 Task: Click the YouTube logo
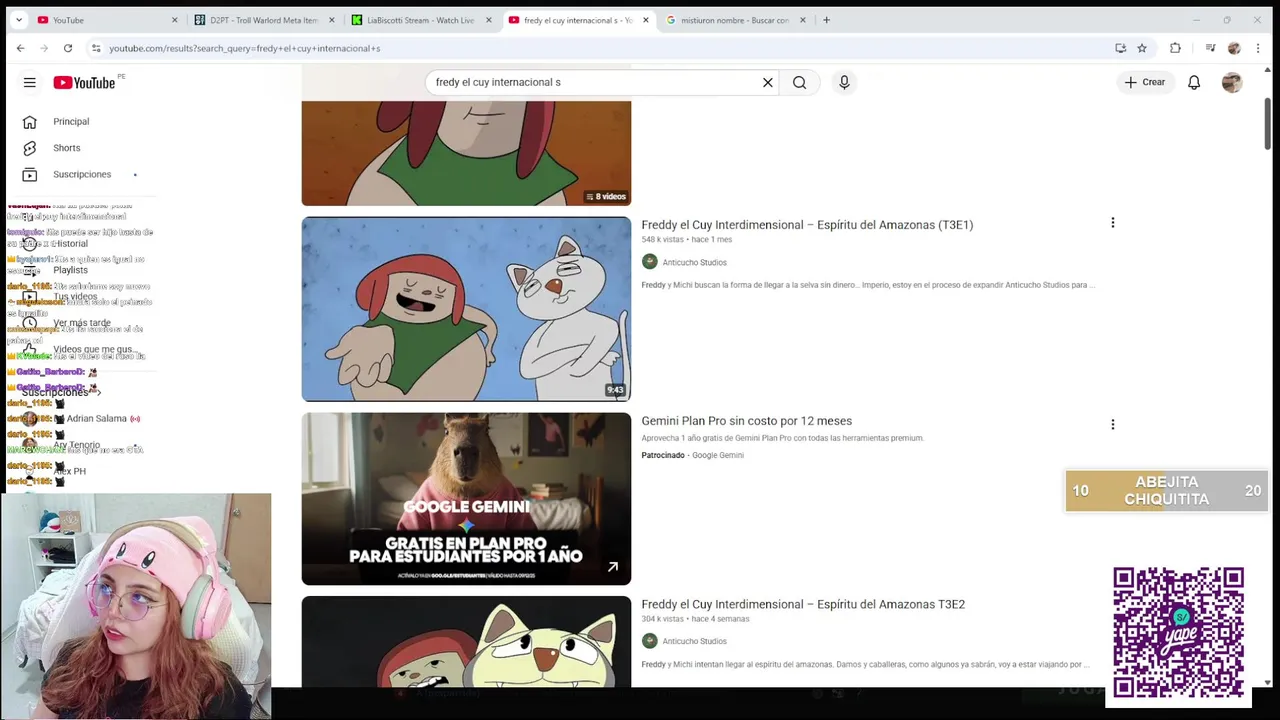(84, 82)
